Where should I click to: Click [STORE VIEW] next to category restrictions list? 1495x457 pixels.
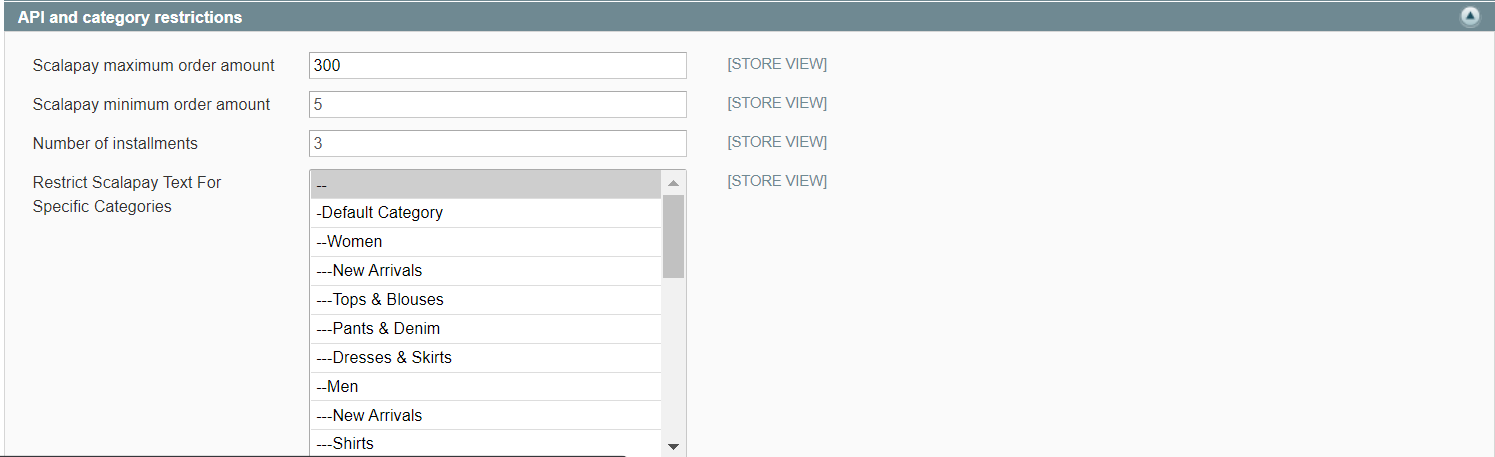pyautogui.click(x=777, y=181)
